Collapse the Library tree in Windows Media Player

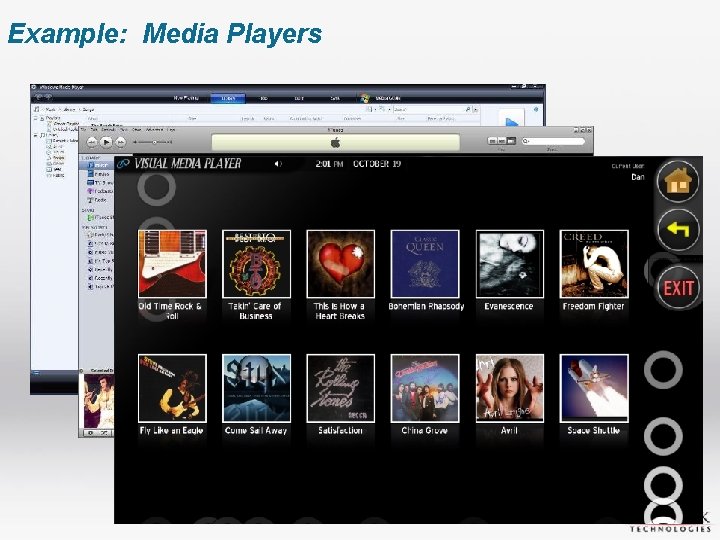point(36,135)
